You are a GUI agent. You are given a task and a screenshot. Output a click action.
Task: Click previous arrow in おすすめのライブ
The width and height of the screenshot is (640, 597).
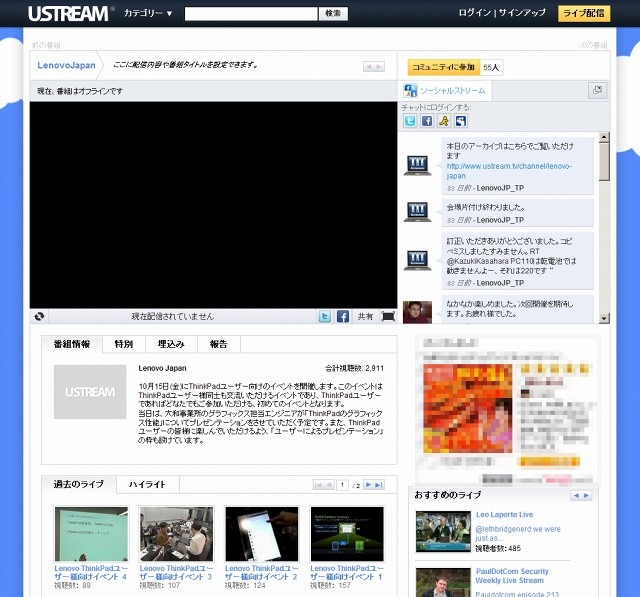point(576,495)
